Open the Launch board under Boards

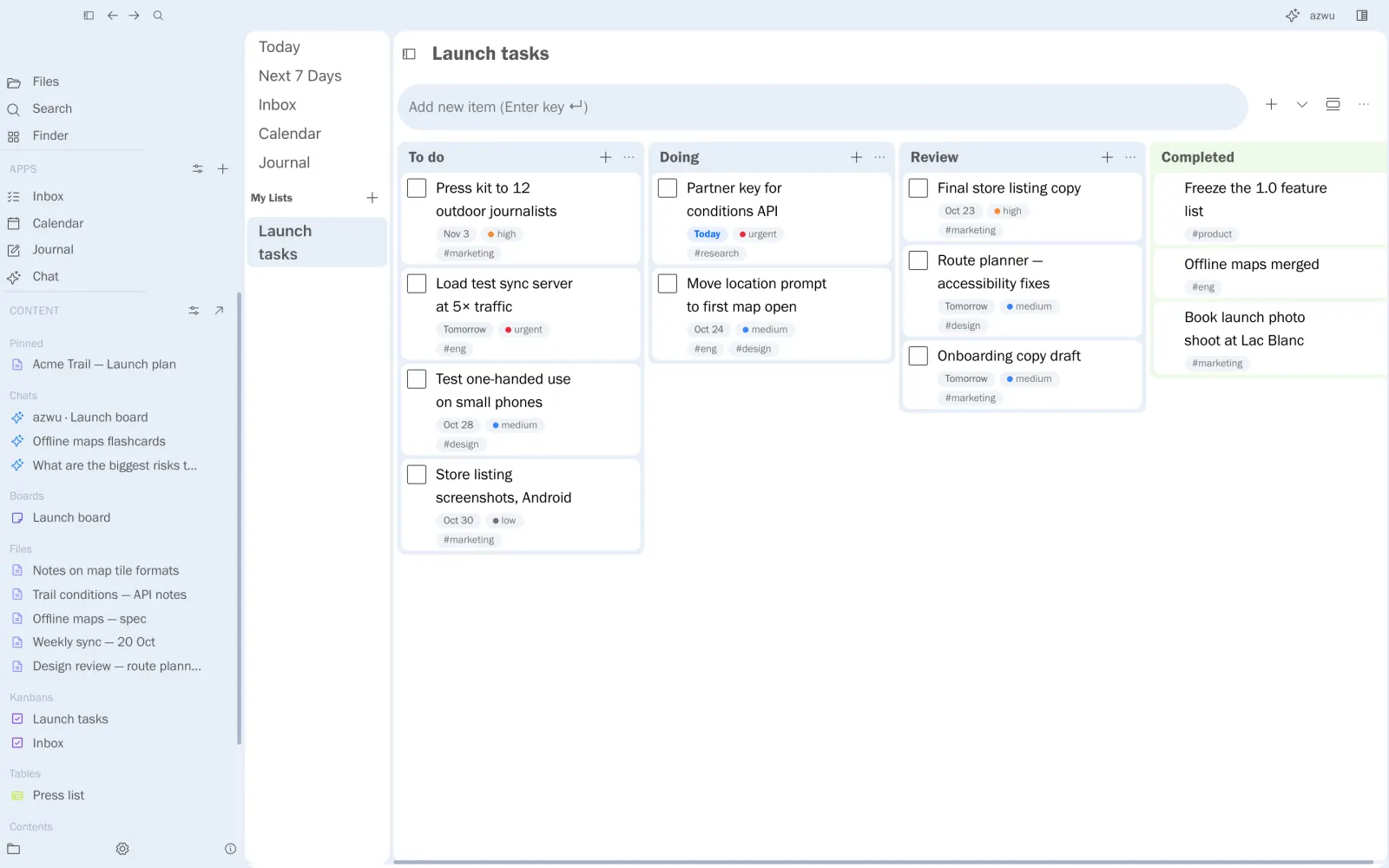71,518
